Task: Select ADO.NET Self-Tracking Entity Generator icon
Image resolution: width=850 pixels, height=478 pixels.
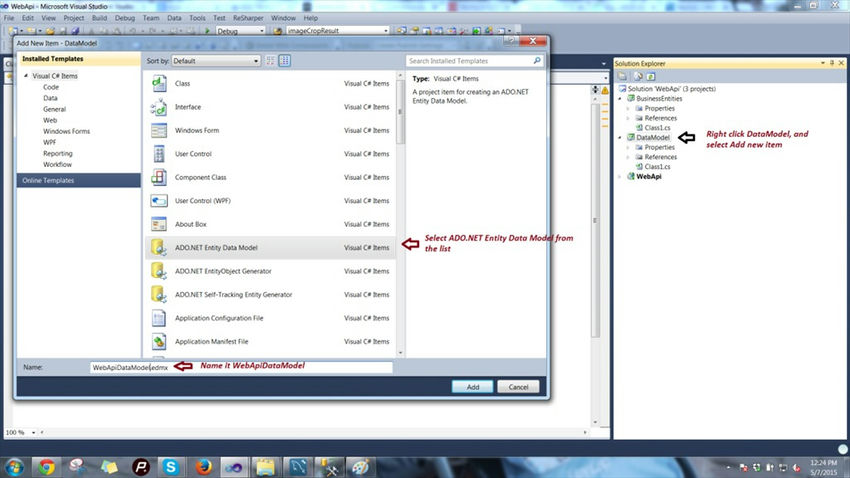Action: pos(159,295)
